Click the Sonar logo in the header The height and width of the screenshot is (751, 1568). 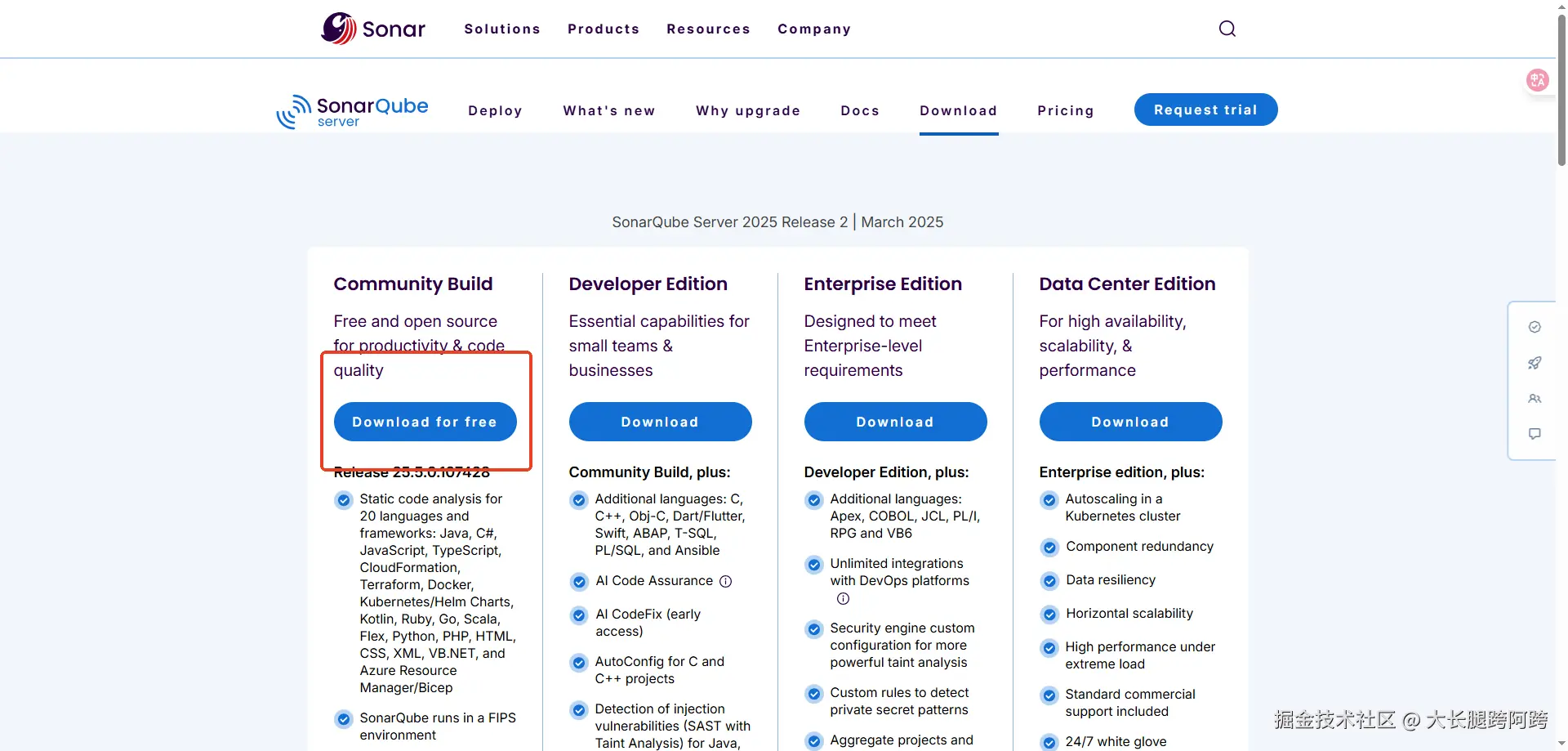coord(373,29)
